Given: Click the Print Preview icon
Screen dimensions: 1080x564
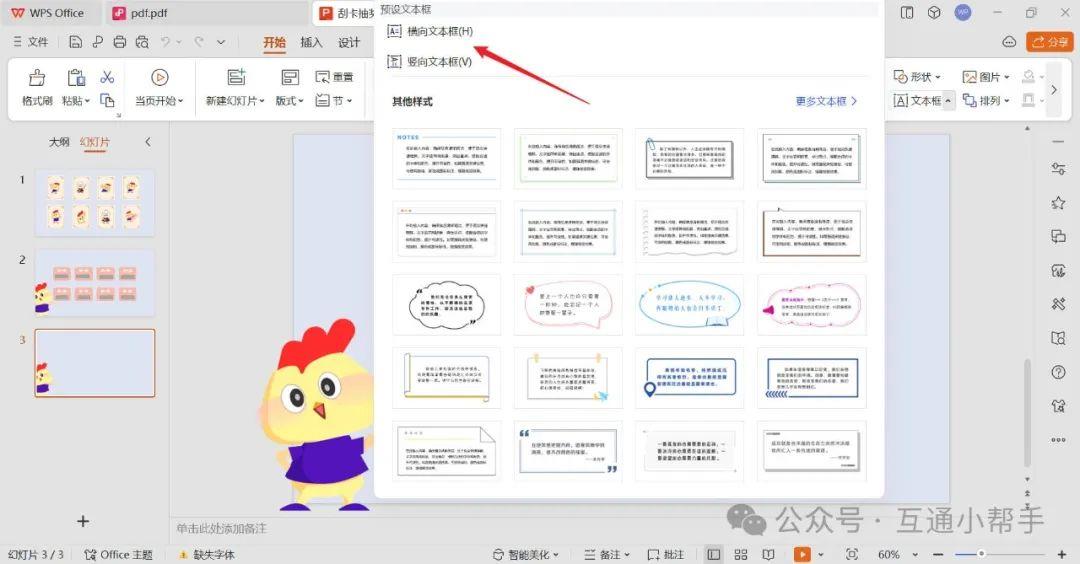Looking at the screenshot, I should coord(142,42).
